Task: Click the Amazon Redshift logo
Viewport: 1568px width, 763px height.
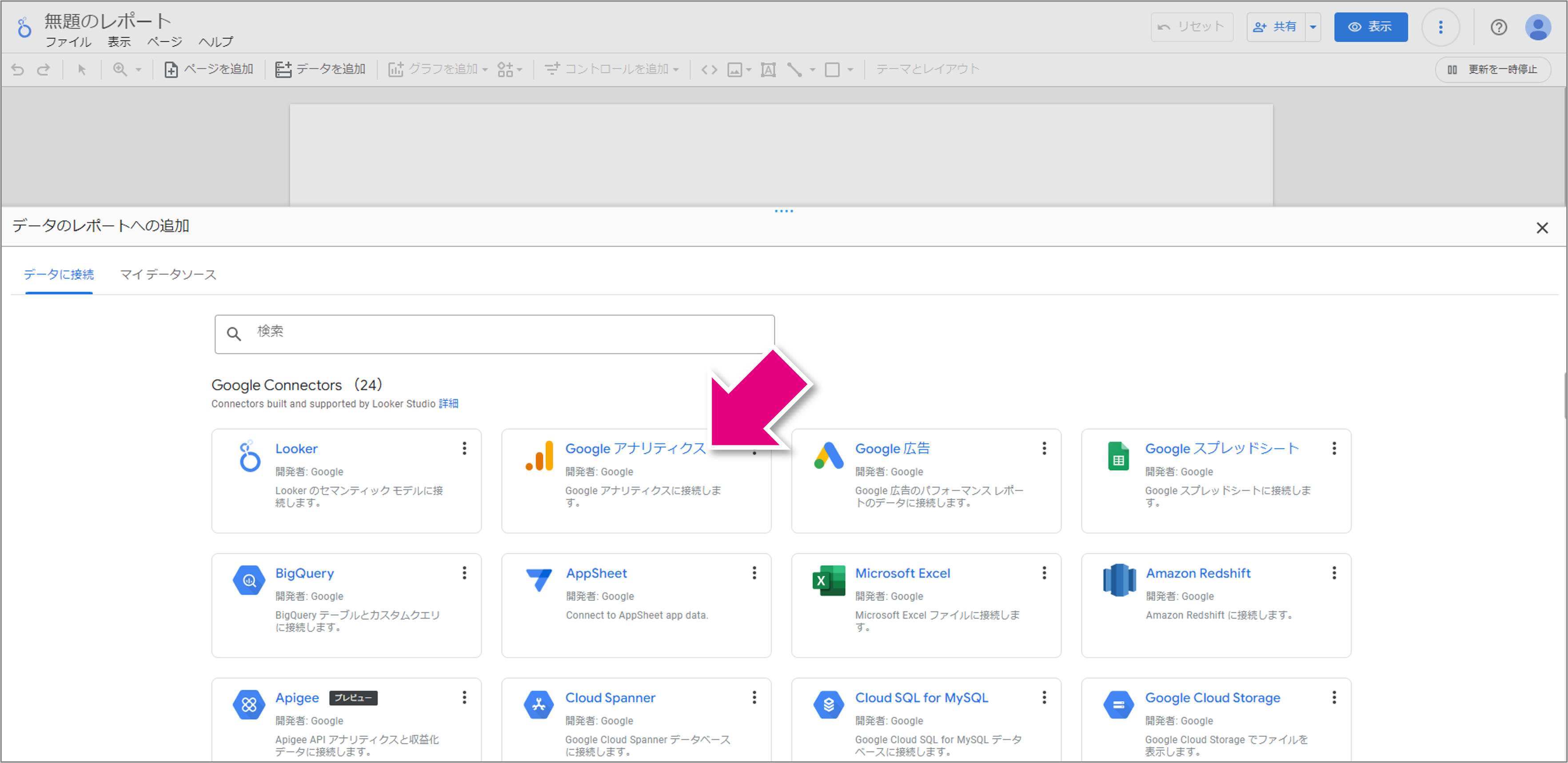Action: coord(1119,580)
